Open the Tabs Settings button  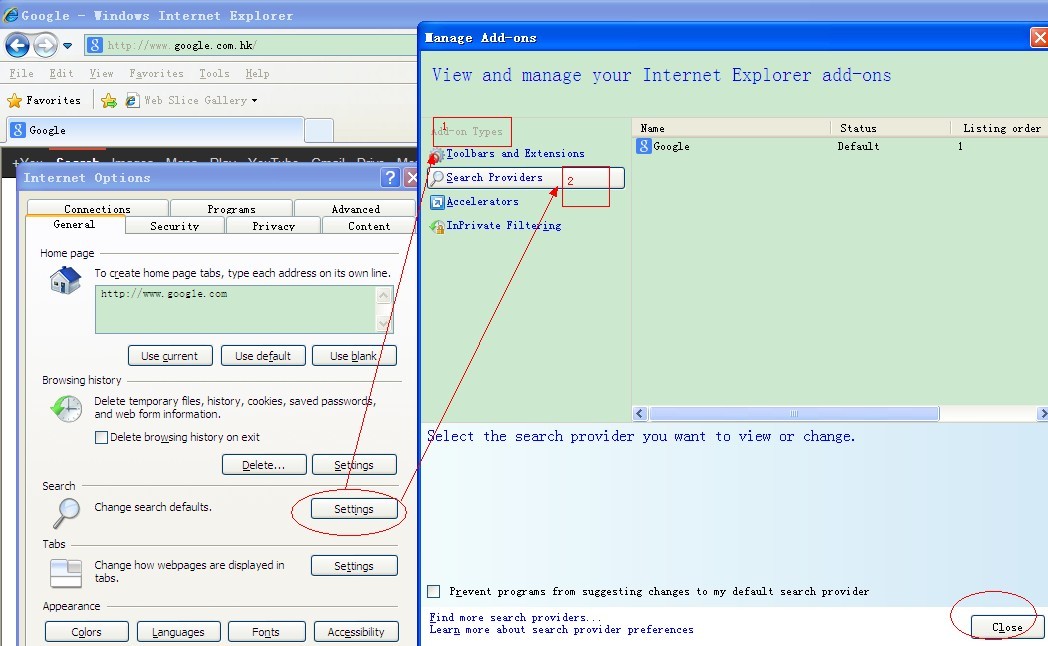pos(354,566)
